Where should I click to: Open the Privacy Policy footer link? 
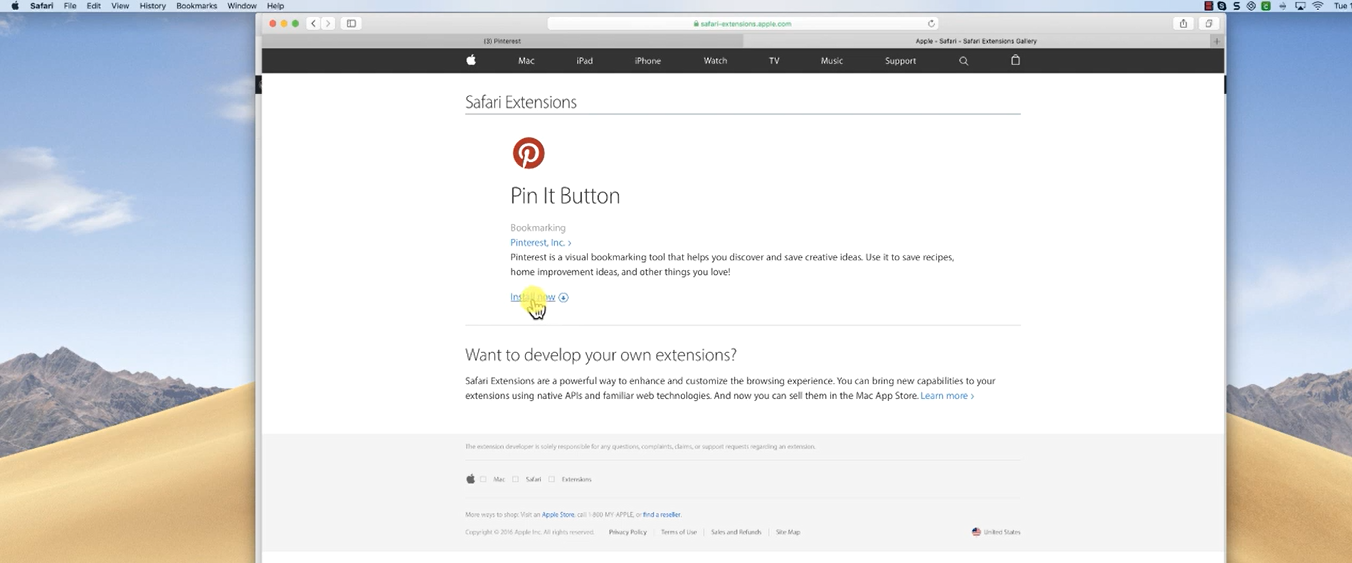point(627,532)
